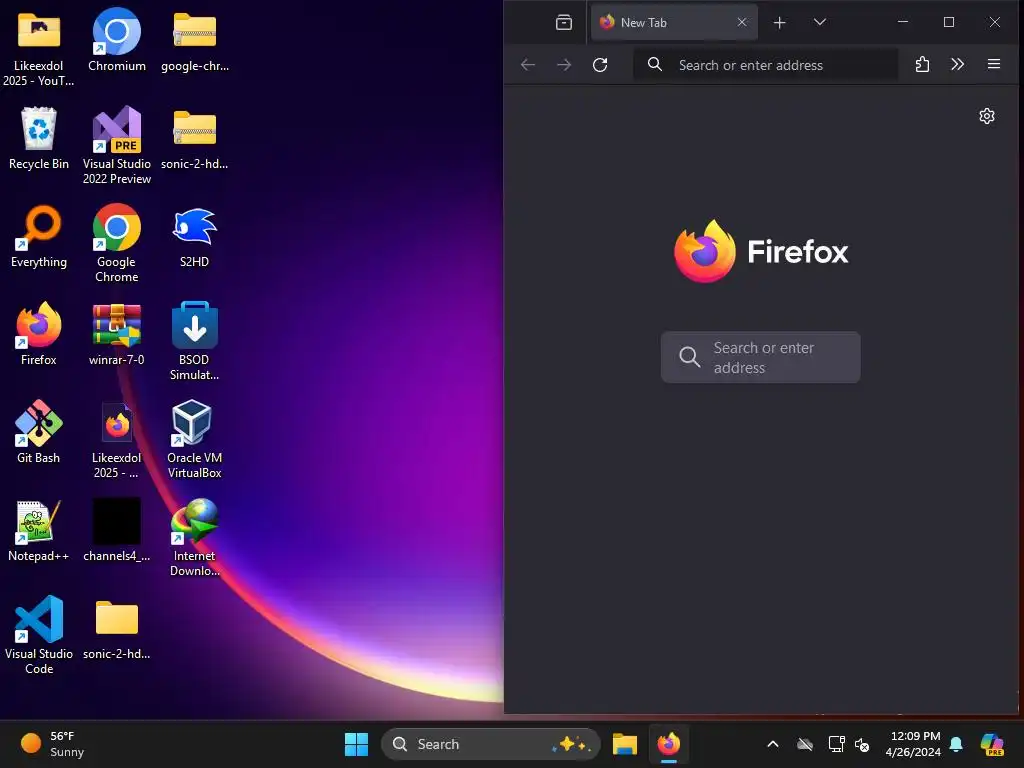1024x768 pixels.
Task: Open the Firefox Extensions puzzle icon
Action: (x=922, y=64)
